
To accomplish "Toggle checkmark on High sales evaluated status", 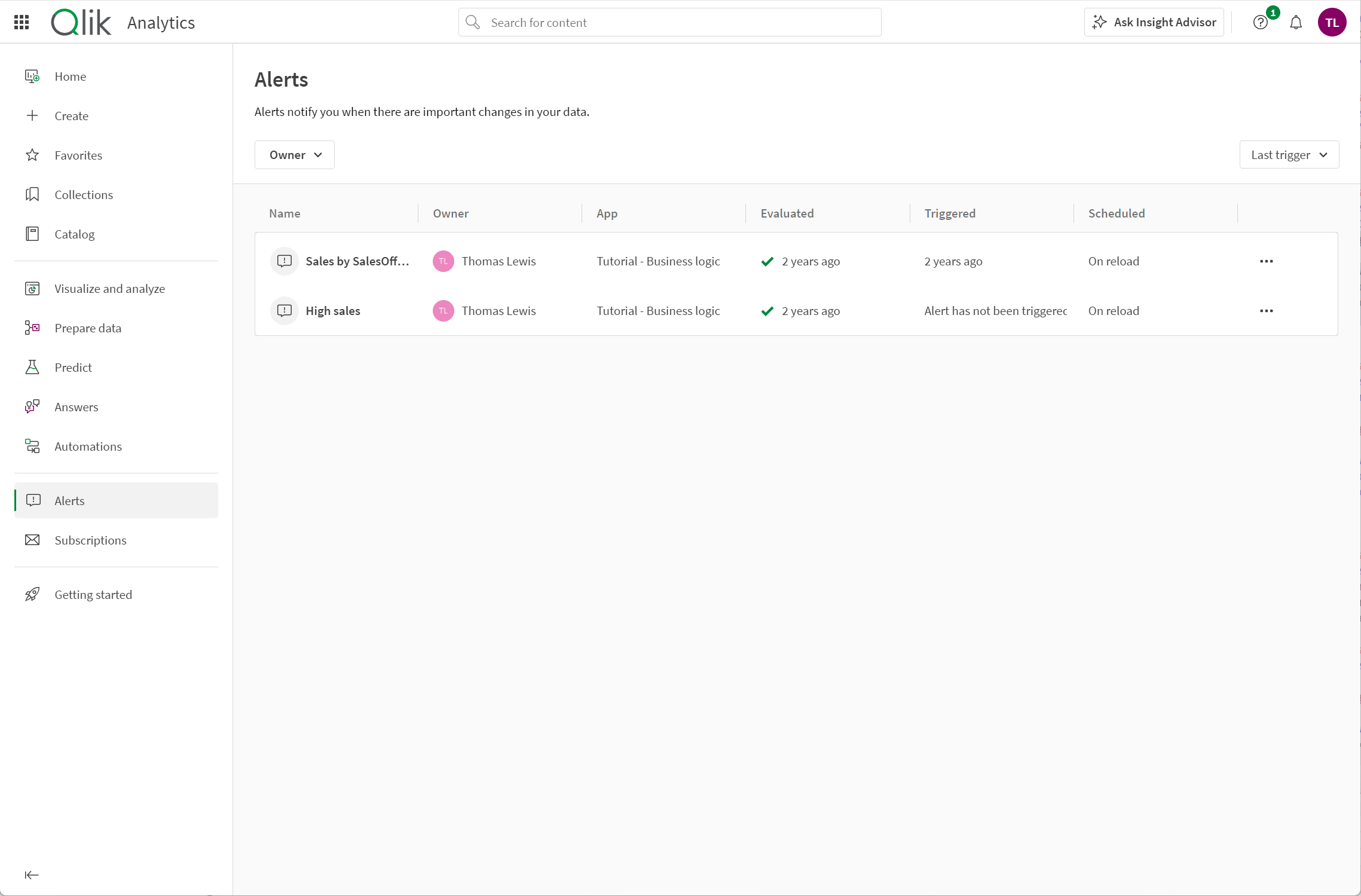I will (x=767, y=310).
